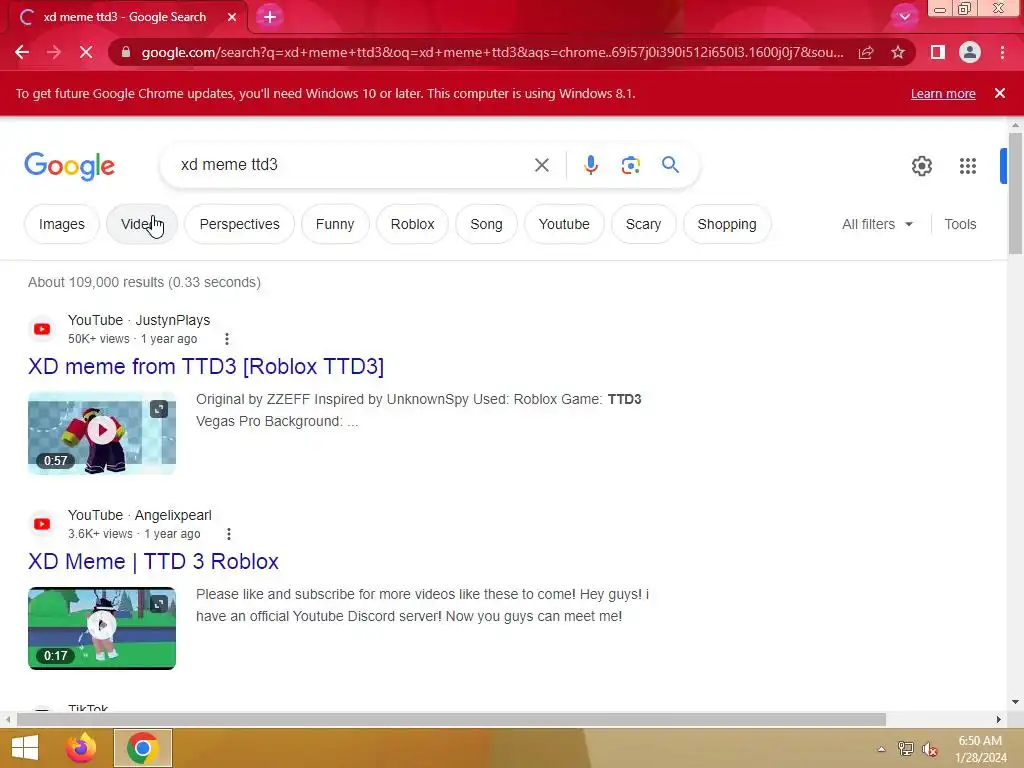Open the Google apps grid
Viewport: 1024px width, 768px height.
point(968,166)
